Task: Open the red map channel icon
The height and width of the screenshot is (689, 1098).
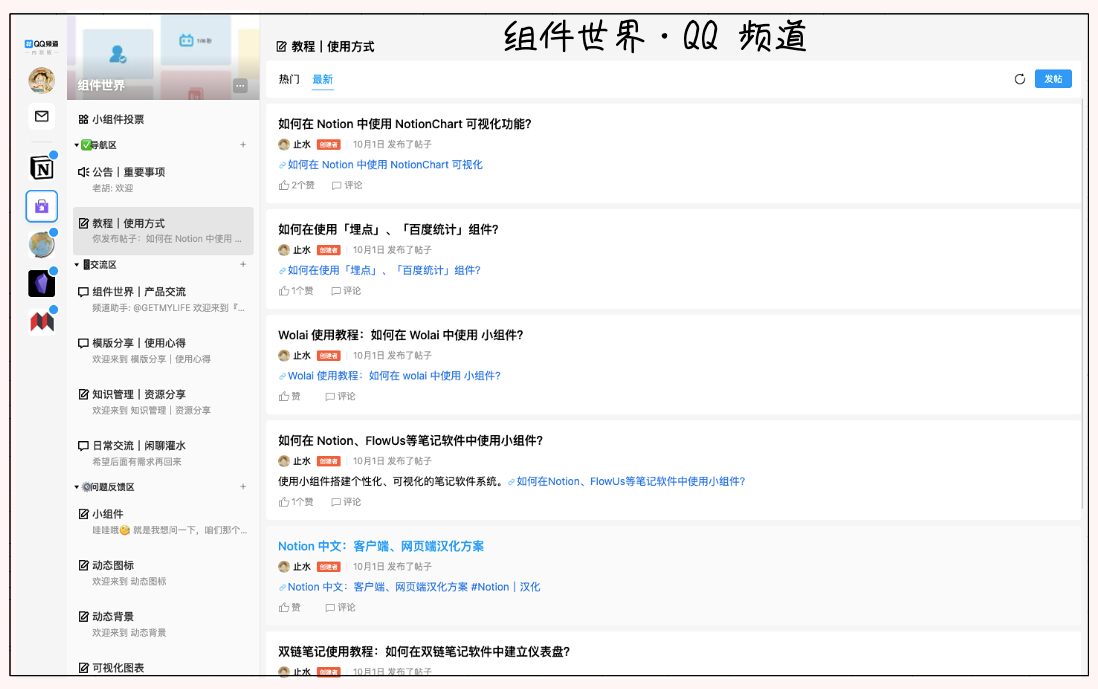Action: tap(40, 320)
